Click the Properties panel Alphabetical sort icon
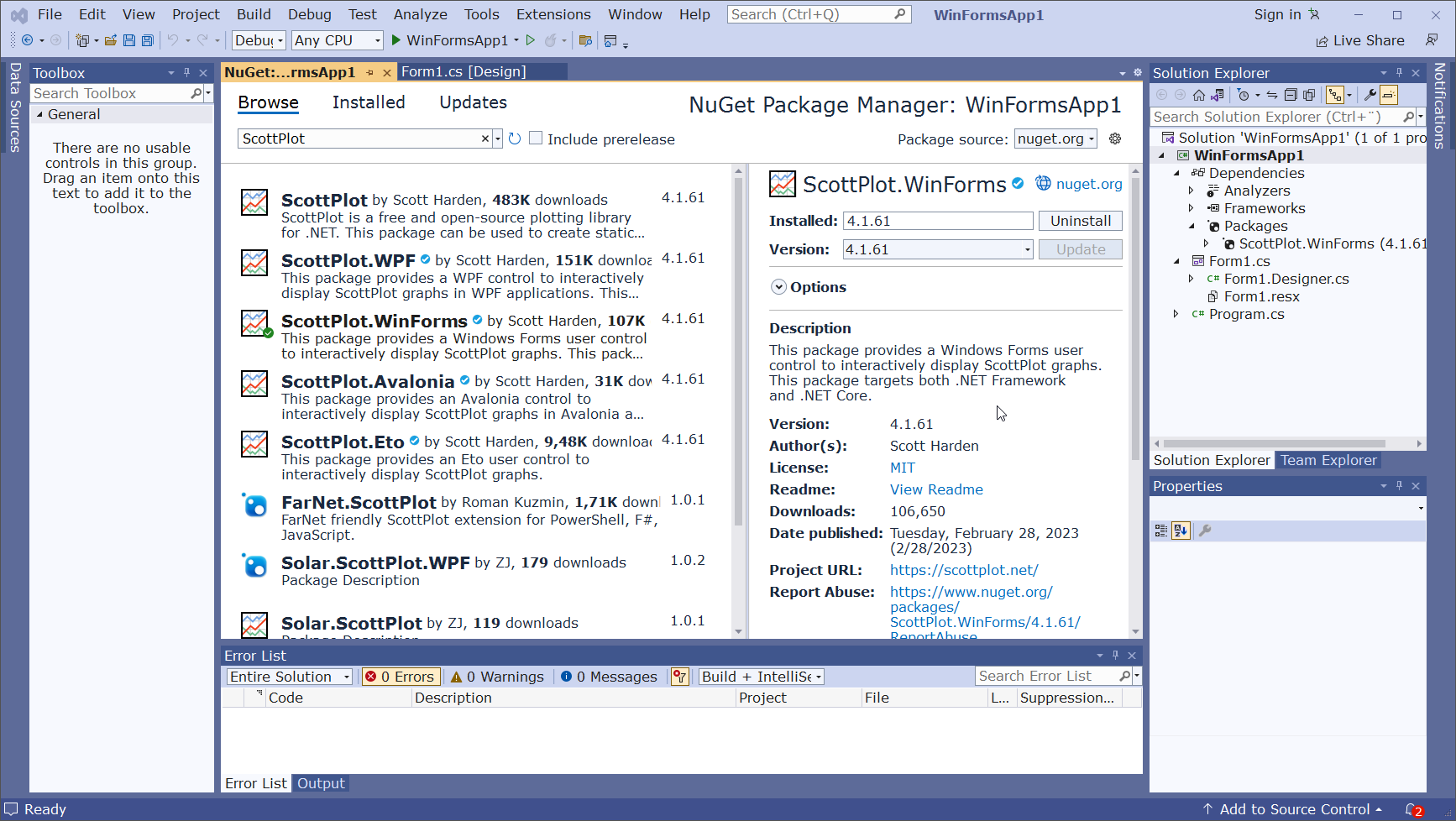 (x=1181, y=531)
